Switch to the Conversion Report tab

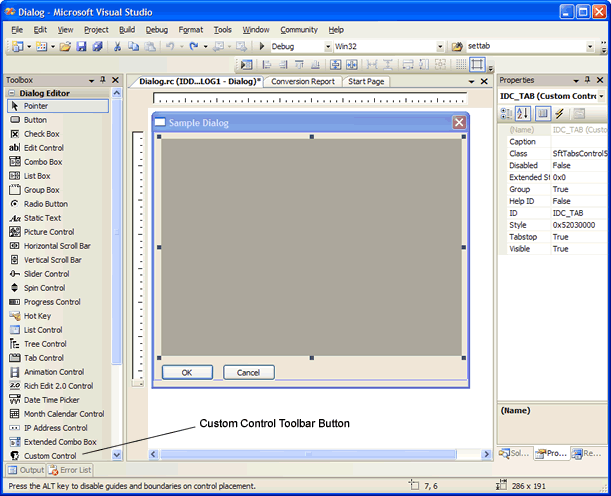303,82
